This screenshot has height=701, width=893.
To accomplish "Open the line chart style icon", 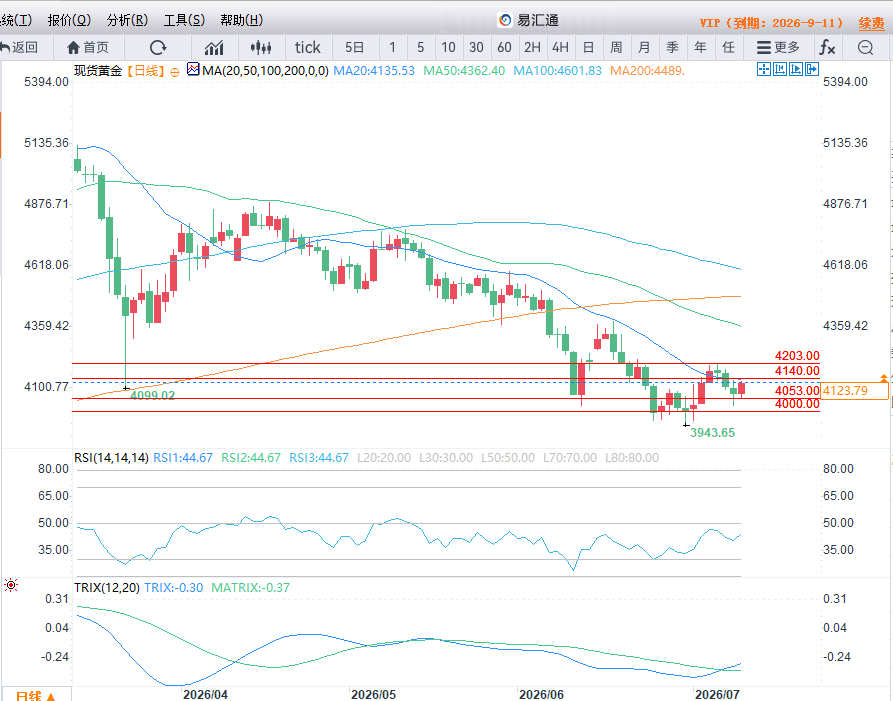I will point(214,47).
